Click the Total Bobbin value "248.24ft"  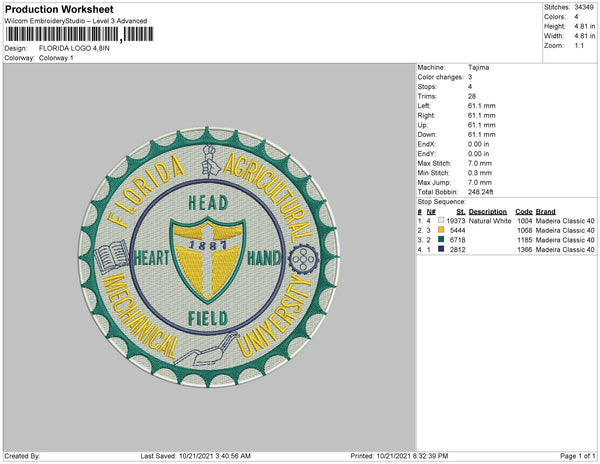(x=481, y=192)
